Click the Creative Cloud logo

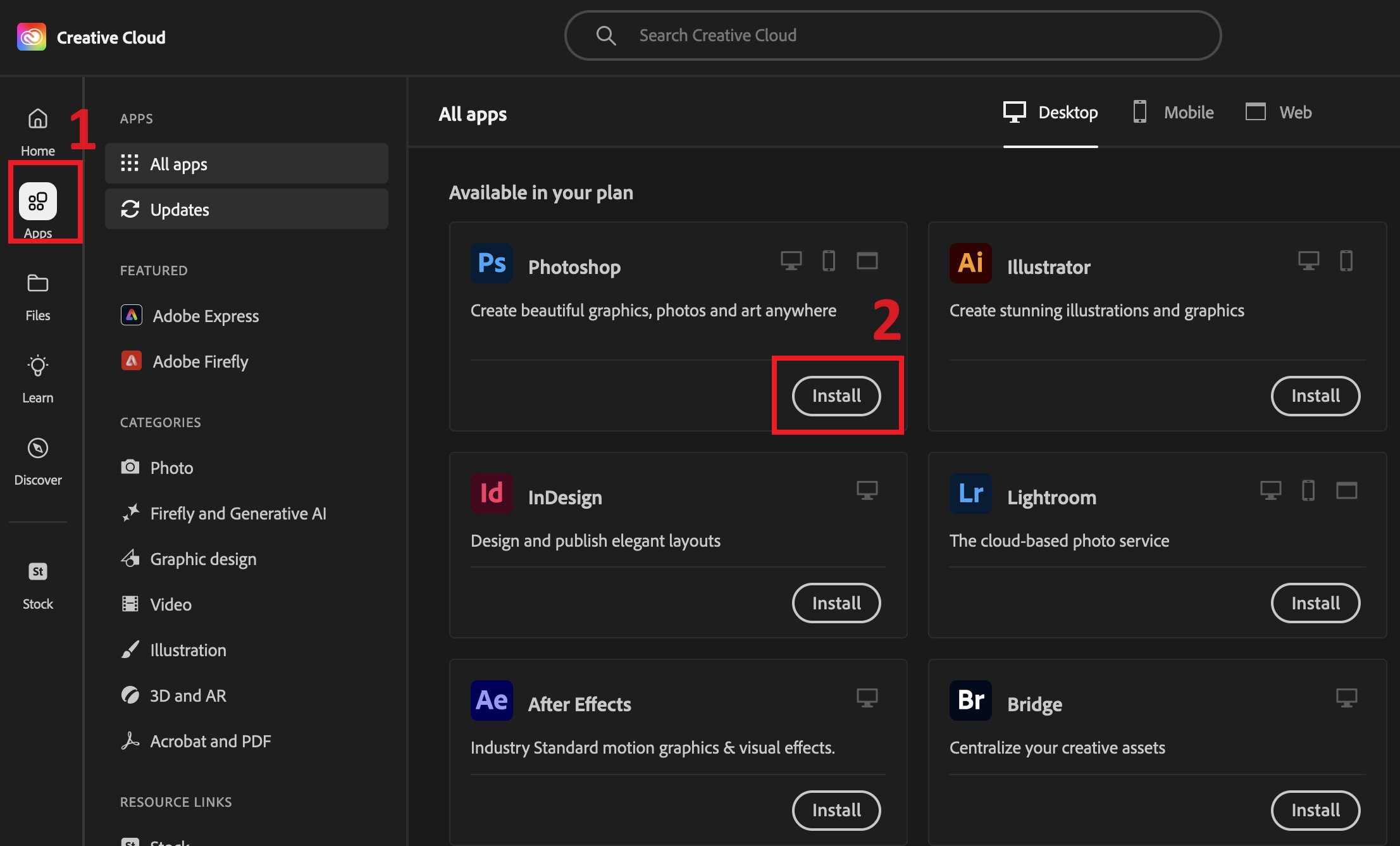(x=32, y=37)
